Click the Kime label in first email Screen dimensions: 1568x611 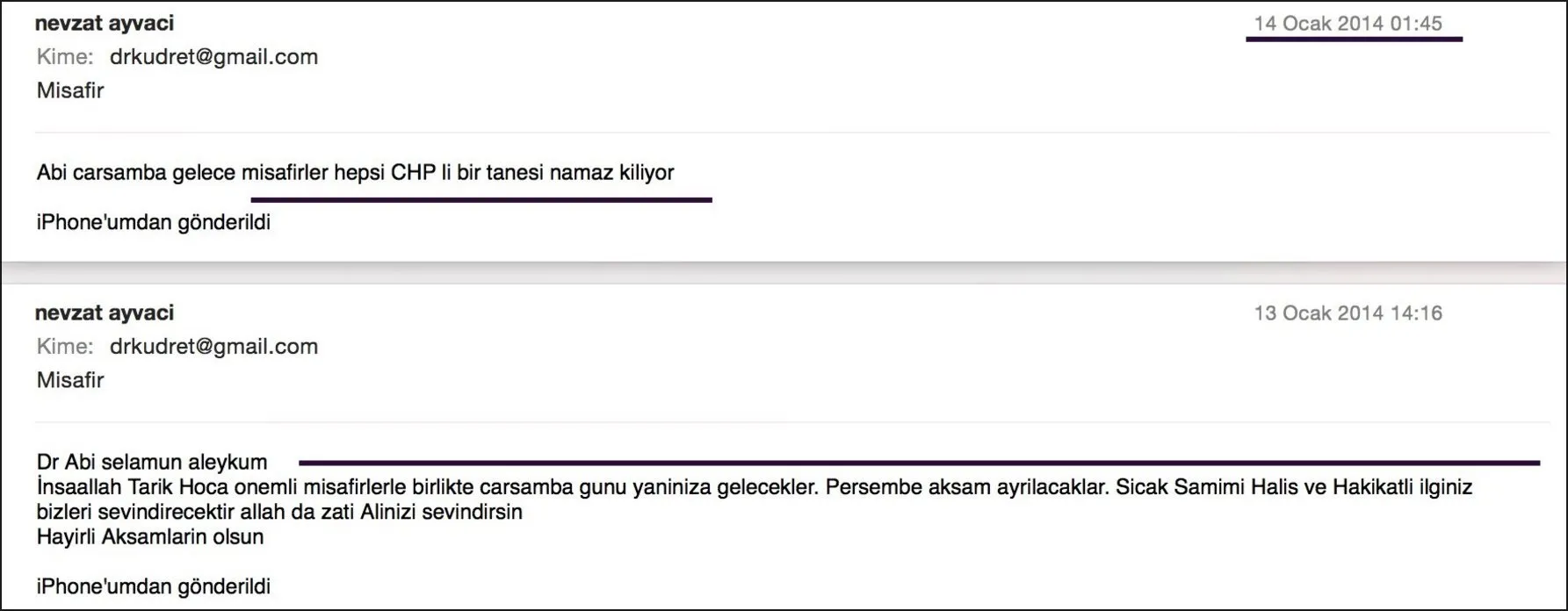[65, 57]
